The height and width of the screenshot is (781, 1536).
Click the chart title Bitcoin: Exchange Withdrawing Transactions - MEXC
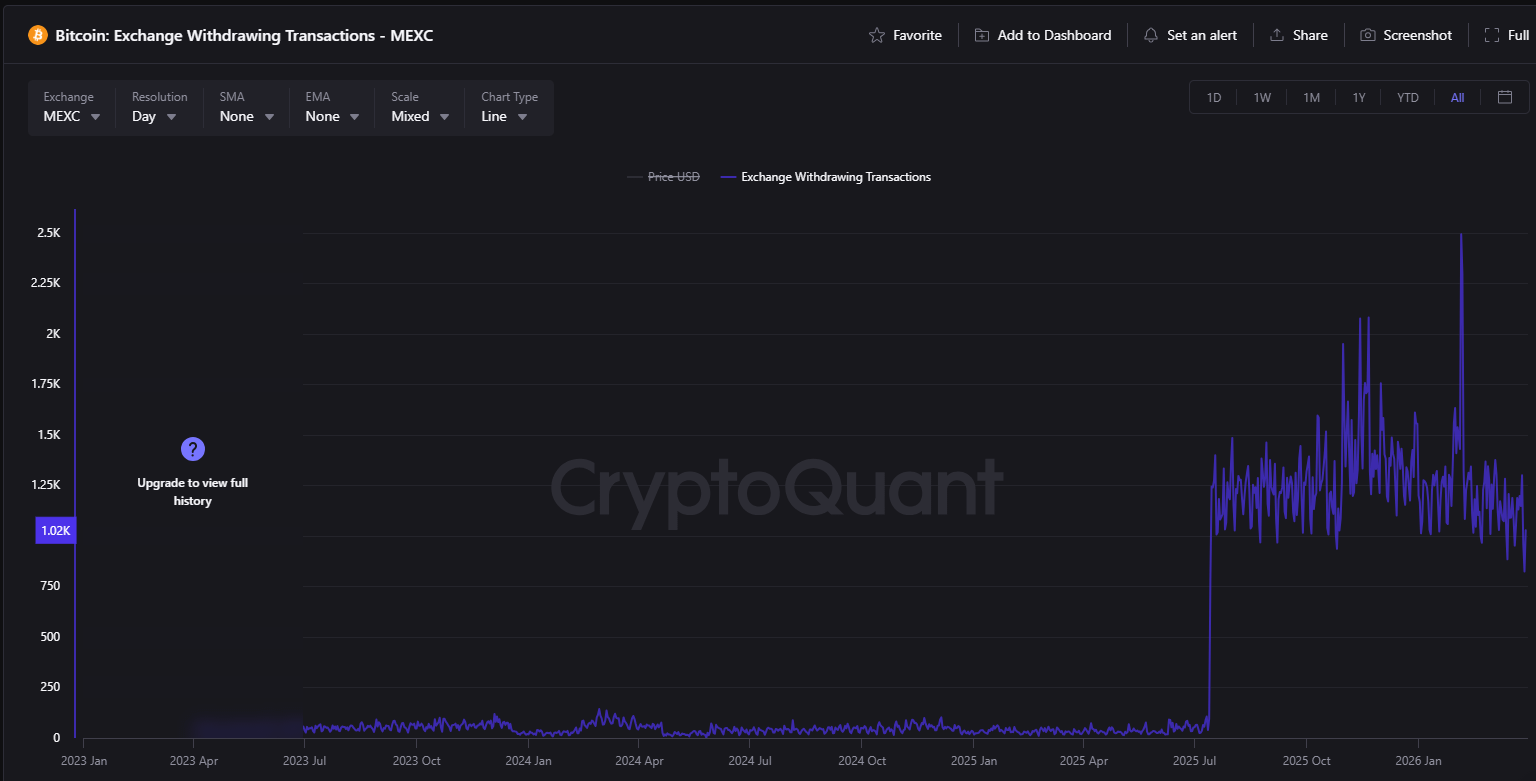pyautogui.click(x=244, y=35)
